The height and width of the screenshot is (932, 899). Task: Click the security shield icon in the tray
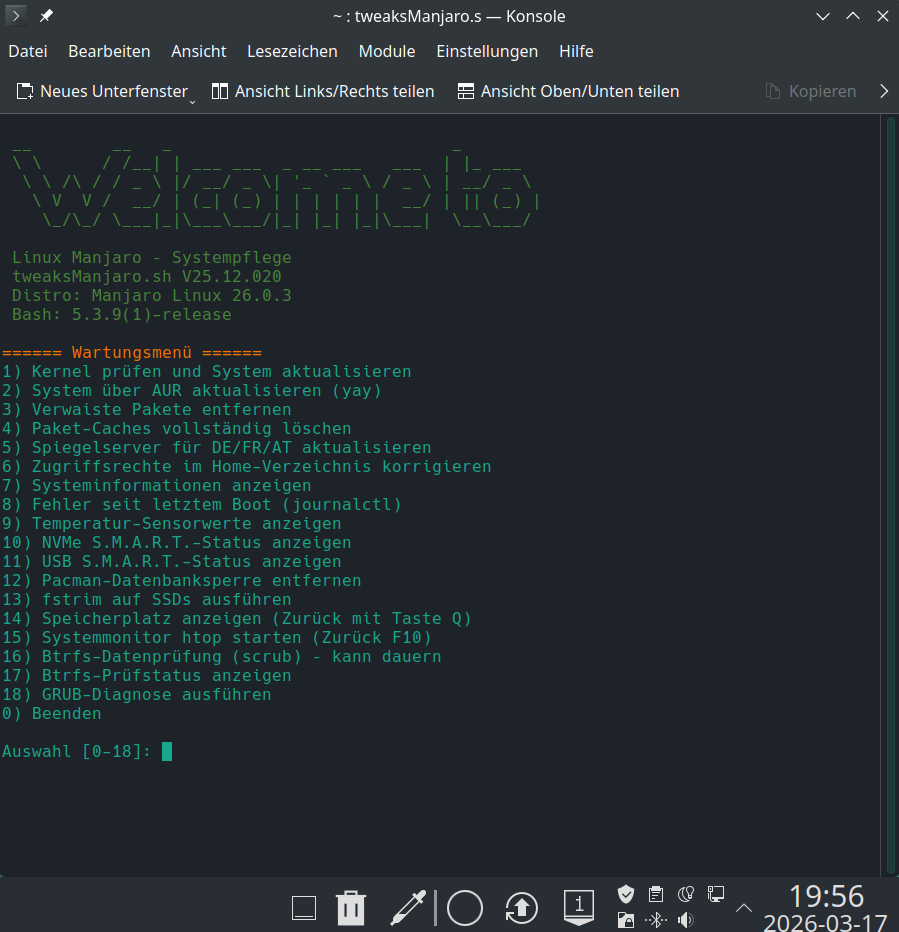pyautogui.click(x=626, y=893)
